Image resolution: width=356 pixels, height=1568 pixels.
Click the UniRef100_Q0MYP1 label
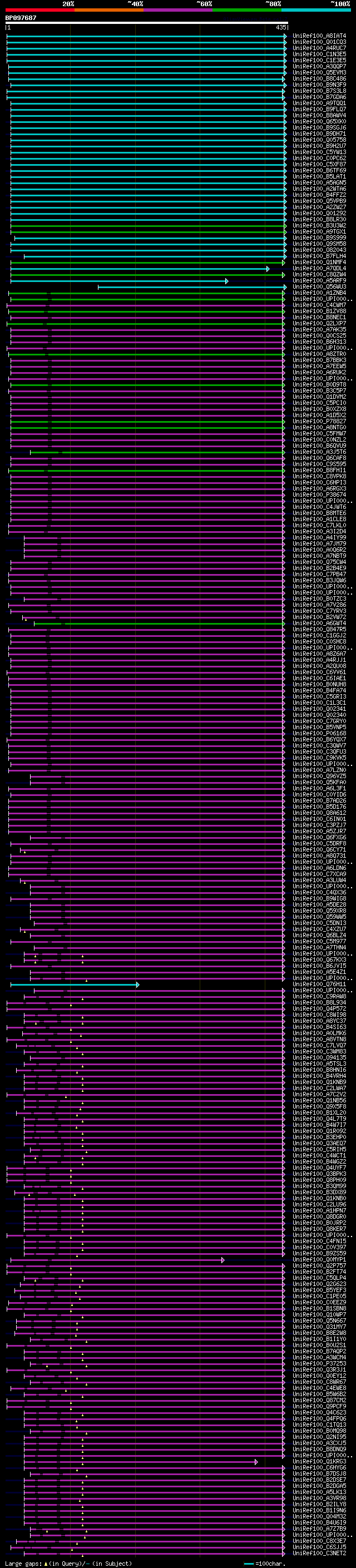319,1260
